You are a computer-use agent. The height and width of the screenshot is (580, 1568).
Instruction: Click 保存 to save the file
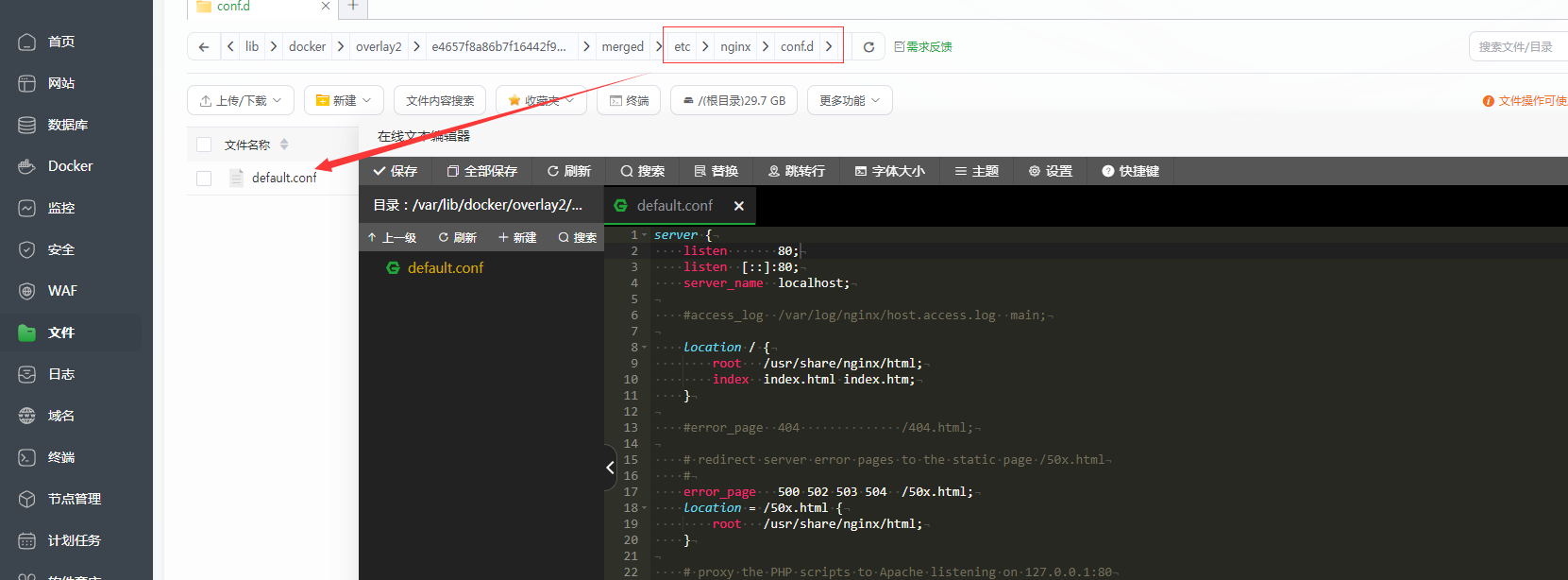(x=396, y=171)
